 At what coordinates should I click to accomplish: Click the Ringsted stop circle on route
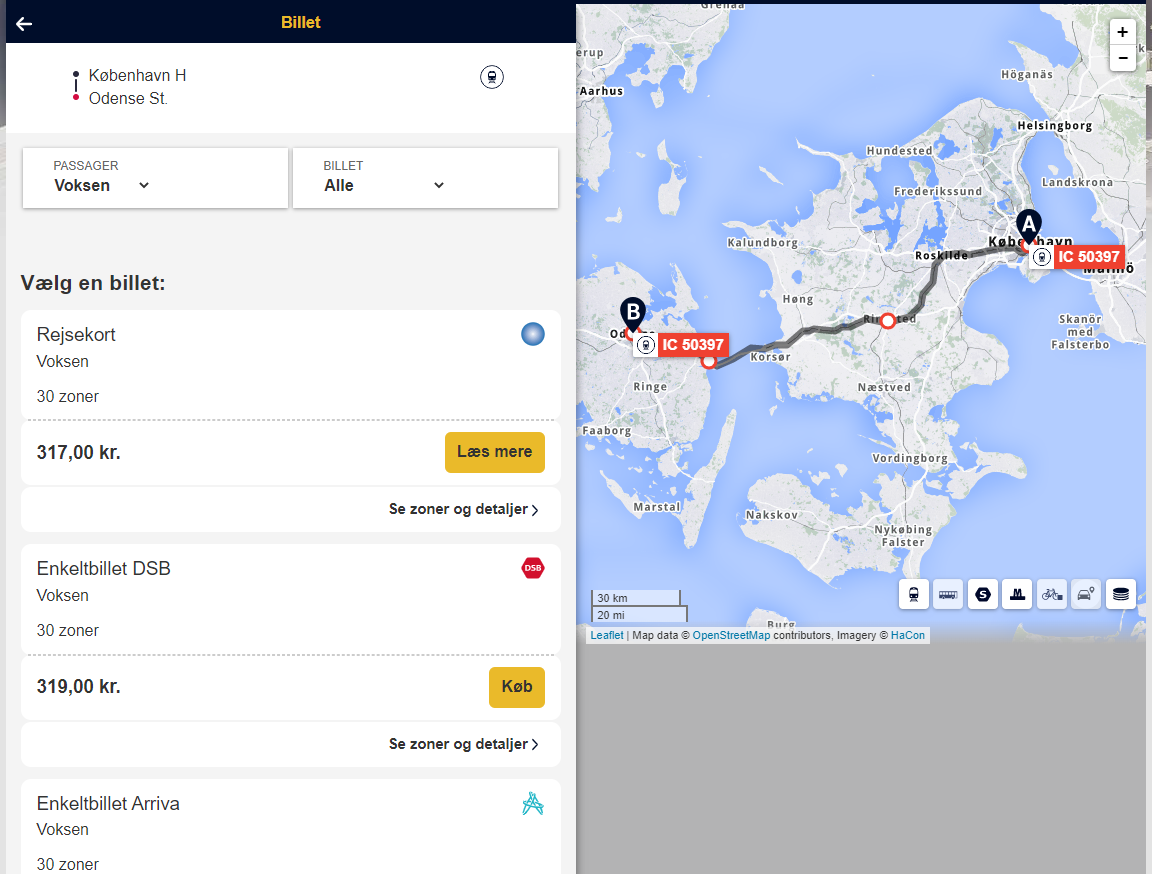point(888,321)
